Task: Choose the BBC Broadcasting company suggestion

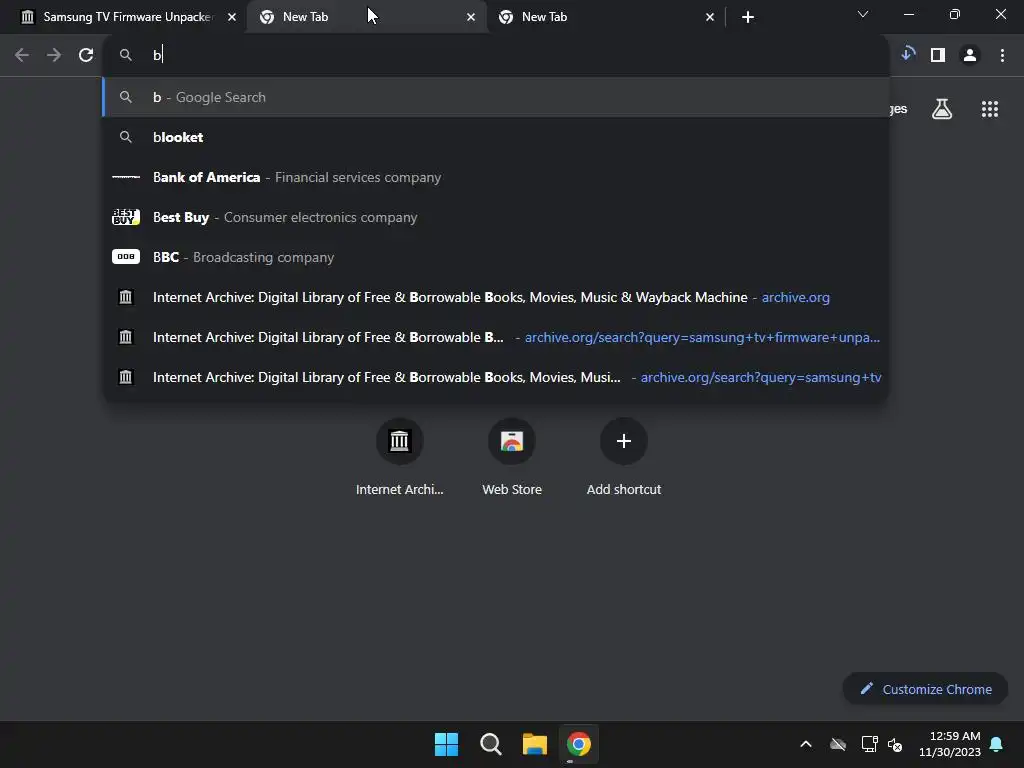Action: coord(496,257)
